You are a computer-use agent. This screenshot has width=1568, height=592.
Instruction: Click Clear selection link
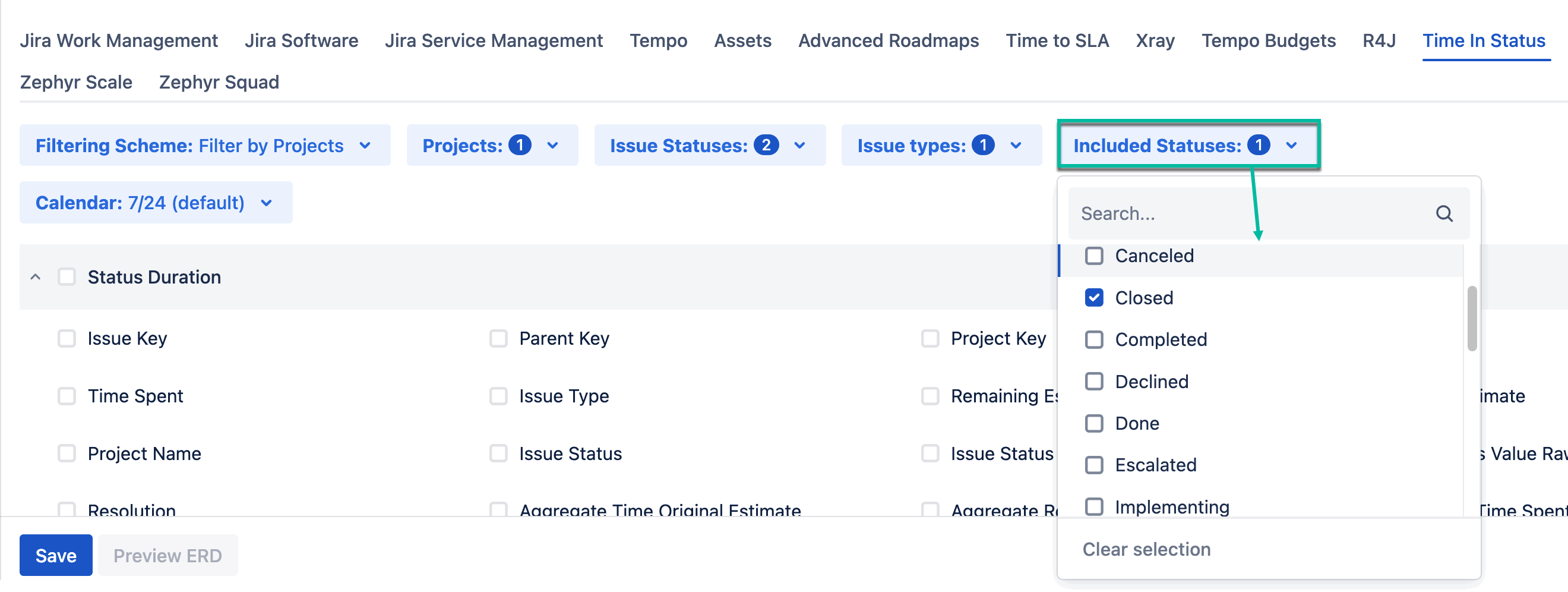pyautogui.click(x=1146, y=549)
